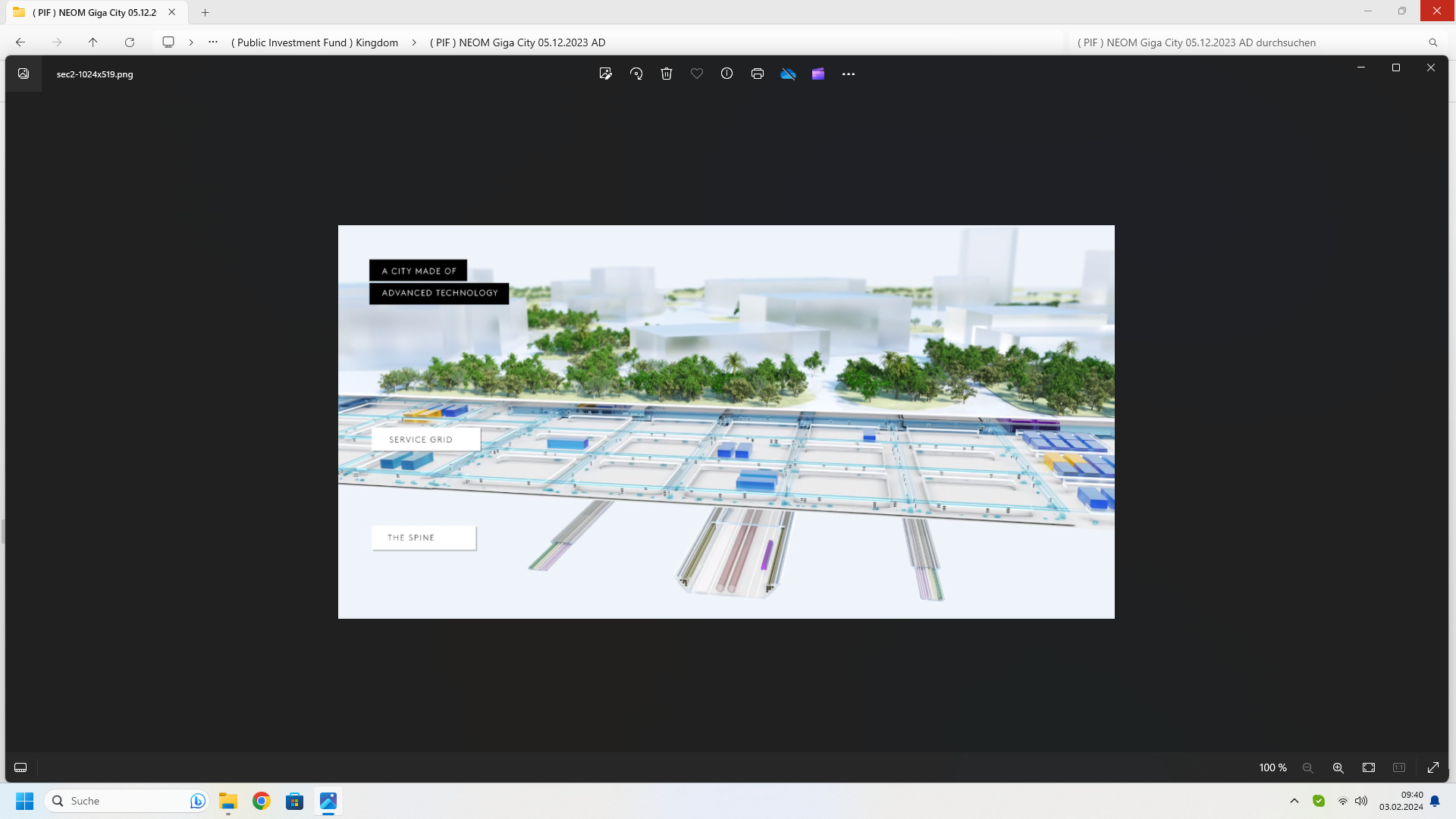The image size is (1456, 819).
Task: Fit image to window icon
Action: [x=1369, y=767]
